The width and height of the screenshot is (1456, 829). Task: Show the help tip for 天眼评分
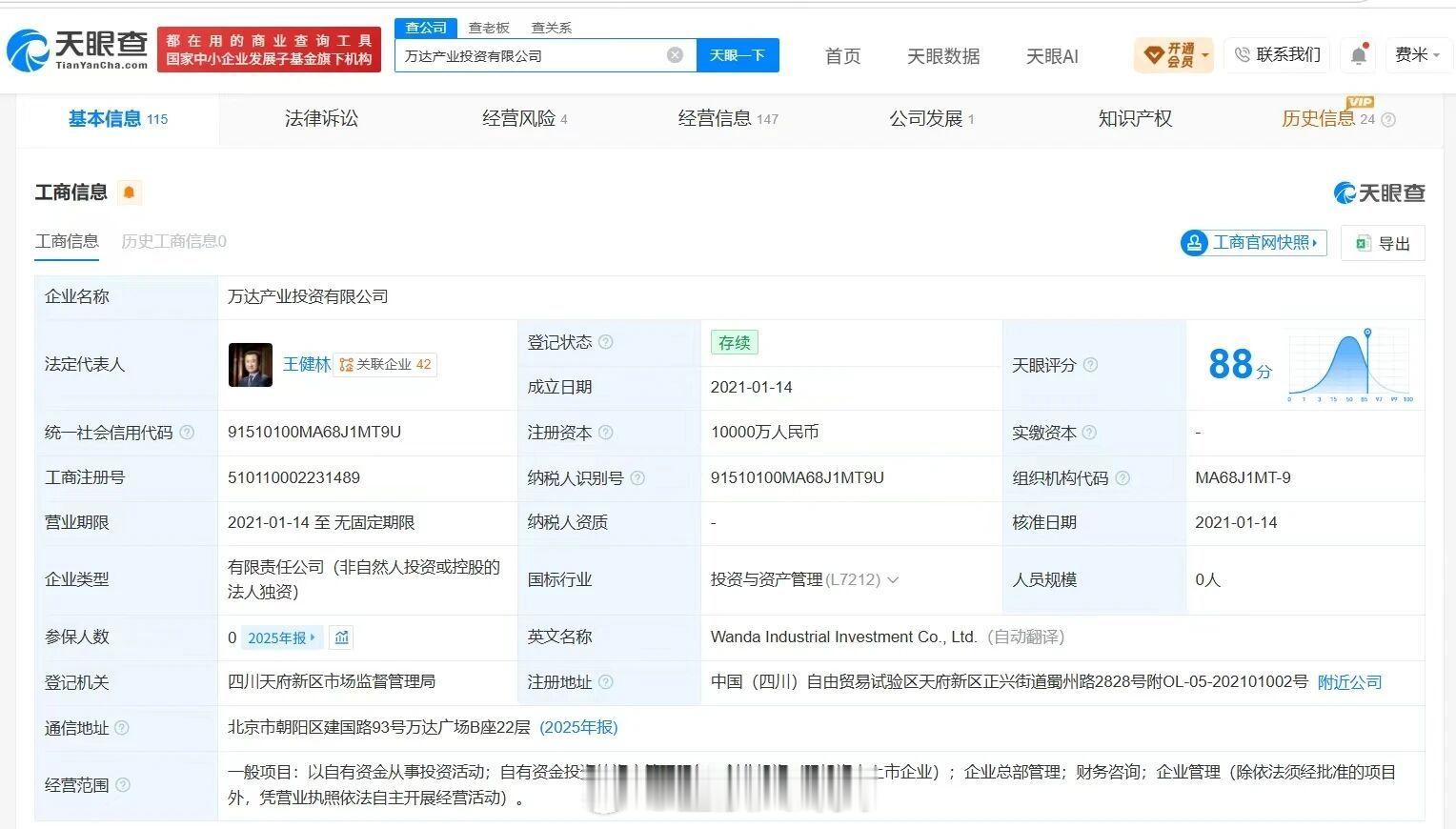click(x=1090, y=365)
